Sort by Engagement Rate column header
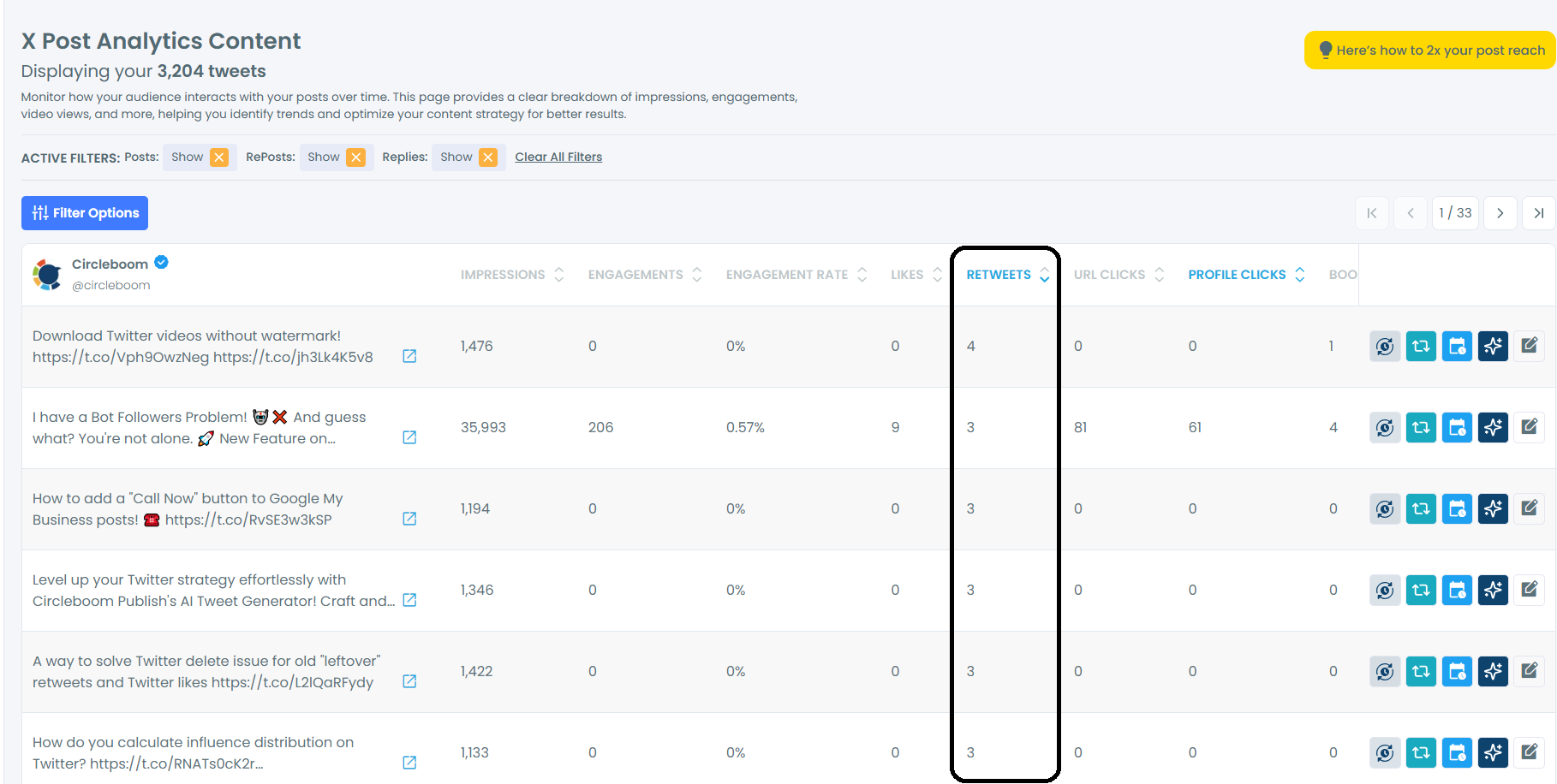This screenshot has height=784, width=1557. 796,275
